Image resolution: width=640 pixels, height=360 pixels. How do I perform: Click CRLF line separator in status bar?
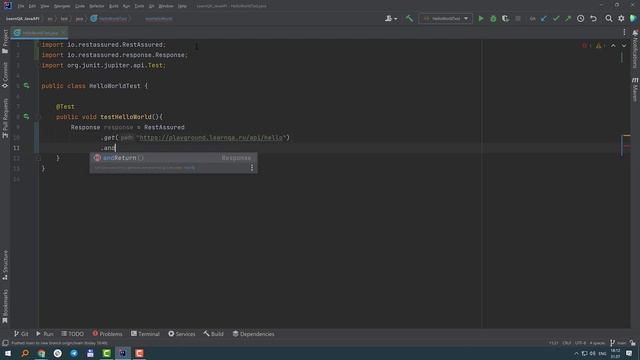point(567,343)
